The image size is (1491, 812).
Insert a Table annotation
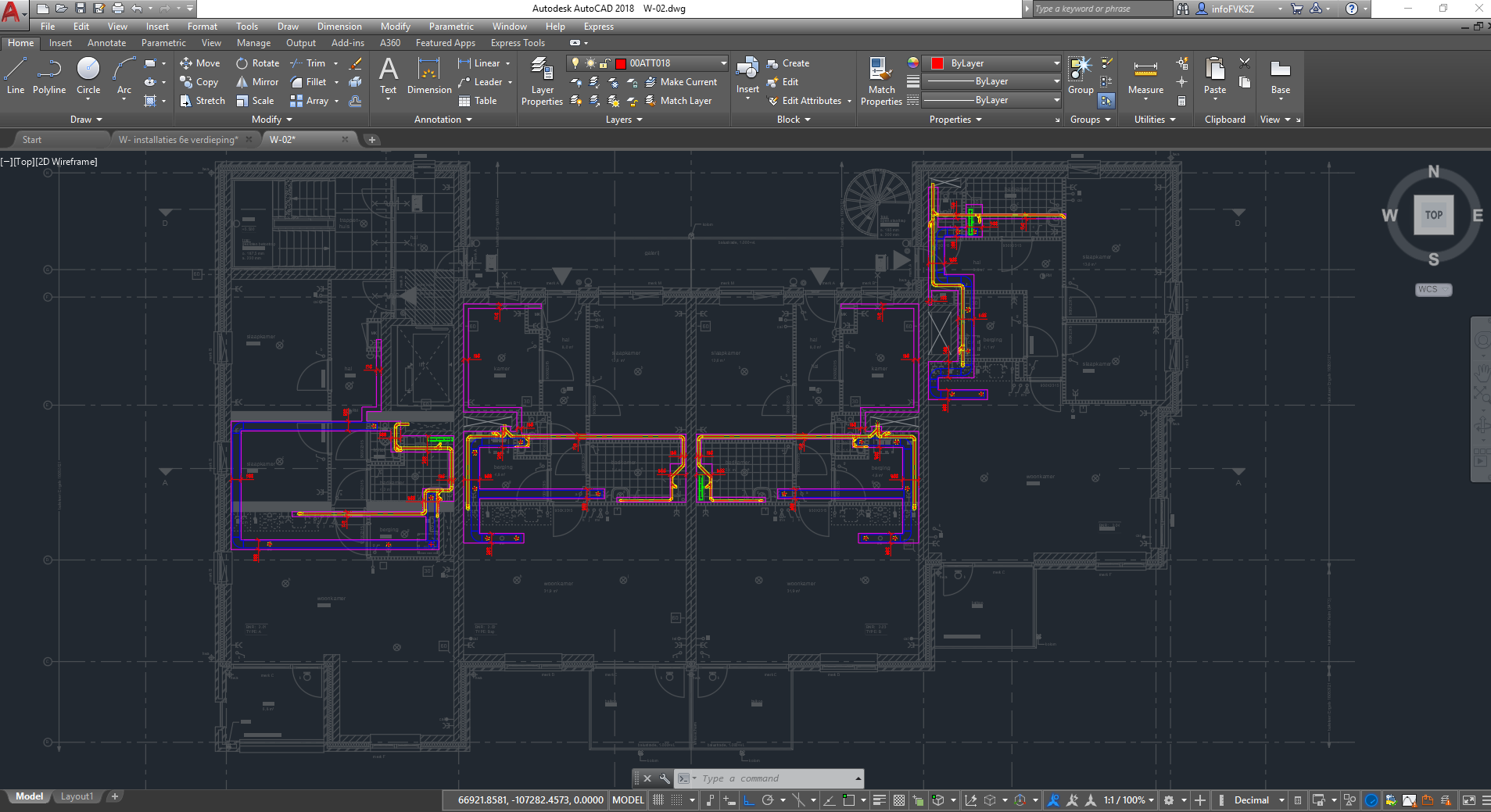(478, 101)
